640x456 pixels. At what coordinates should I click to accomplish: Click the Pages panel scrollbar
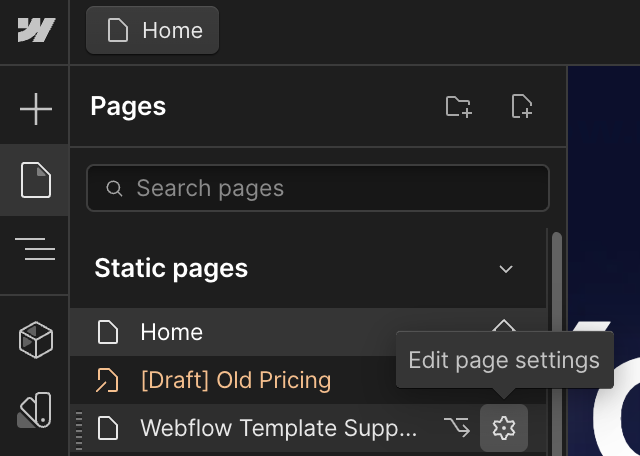click(x=556, y=342)
